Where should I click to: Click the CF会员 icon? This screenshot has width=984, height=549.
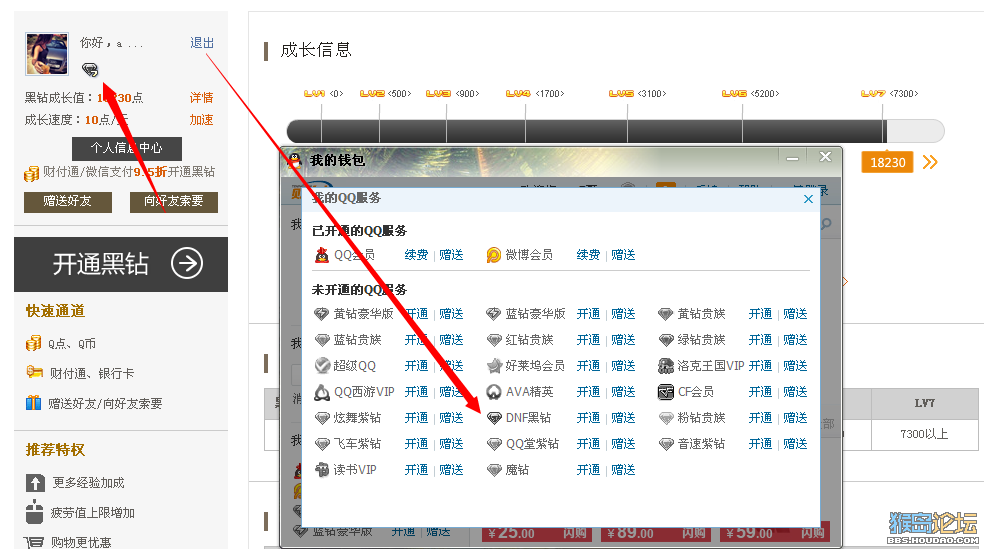coord(665,392)
